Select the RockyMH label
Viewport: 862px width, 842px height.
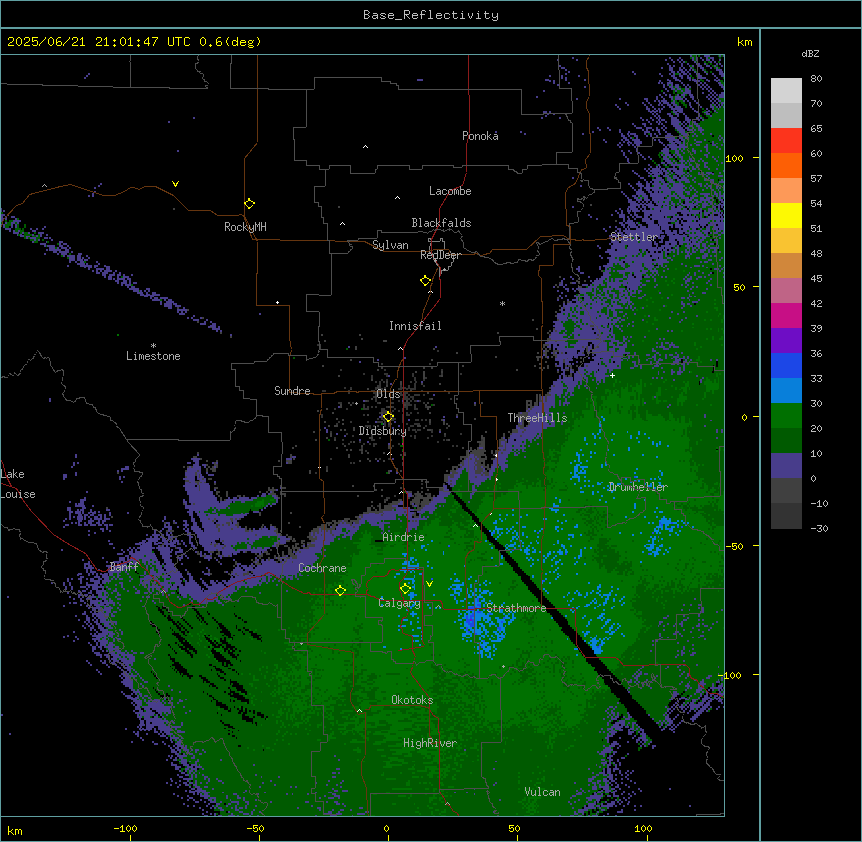click(x=245, y=226)
